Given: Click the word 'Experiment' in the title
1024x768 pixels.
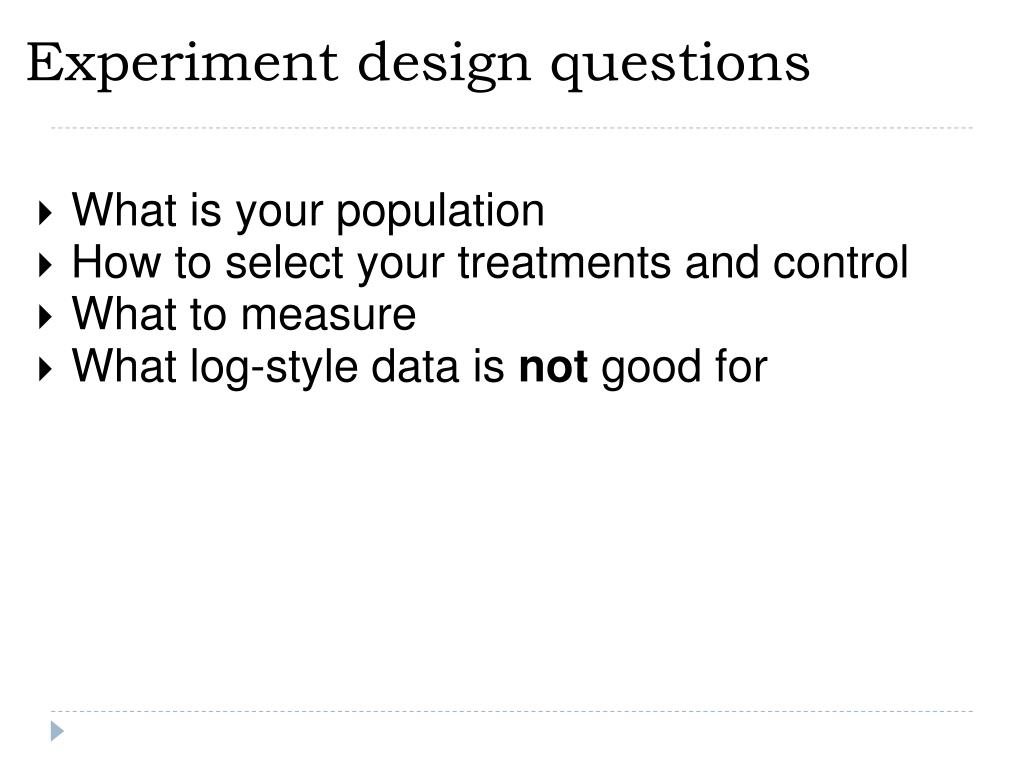Looking at the screenshot, I should tap(182, 65).
